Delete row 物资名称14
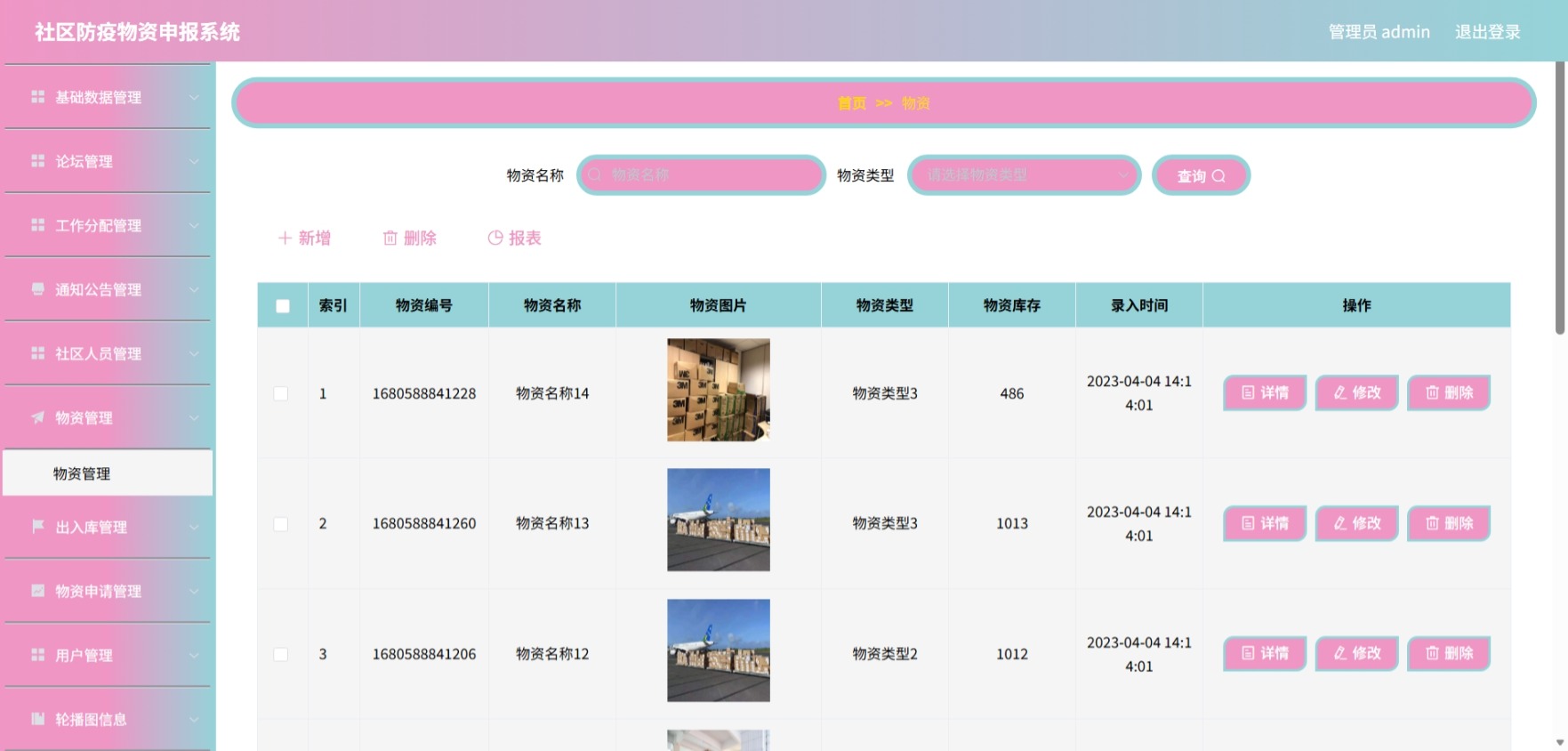The width and height of the screenshot is (1568, 751). 1449,392
